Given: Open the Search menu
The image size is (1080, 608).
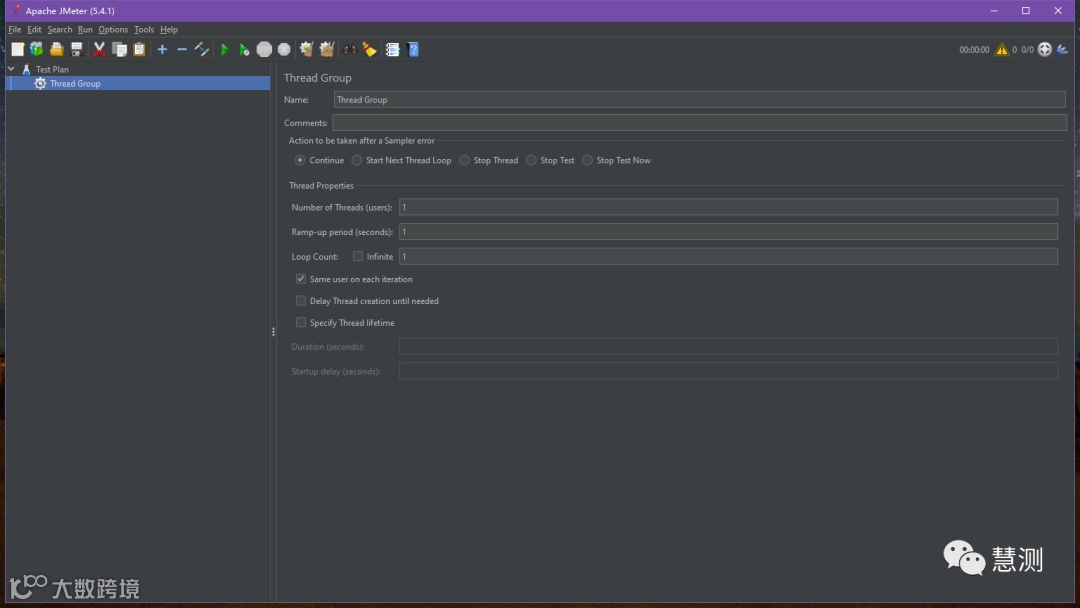Looking at the screenshot, I should click(60, 30).
